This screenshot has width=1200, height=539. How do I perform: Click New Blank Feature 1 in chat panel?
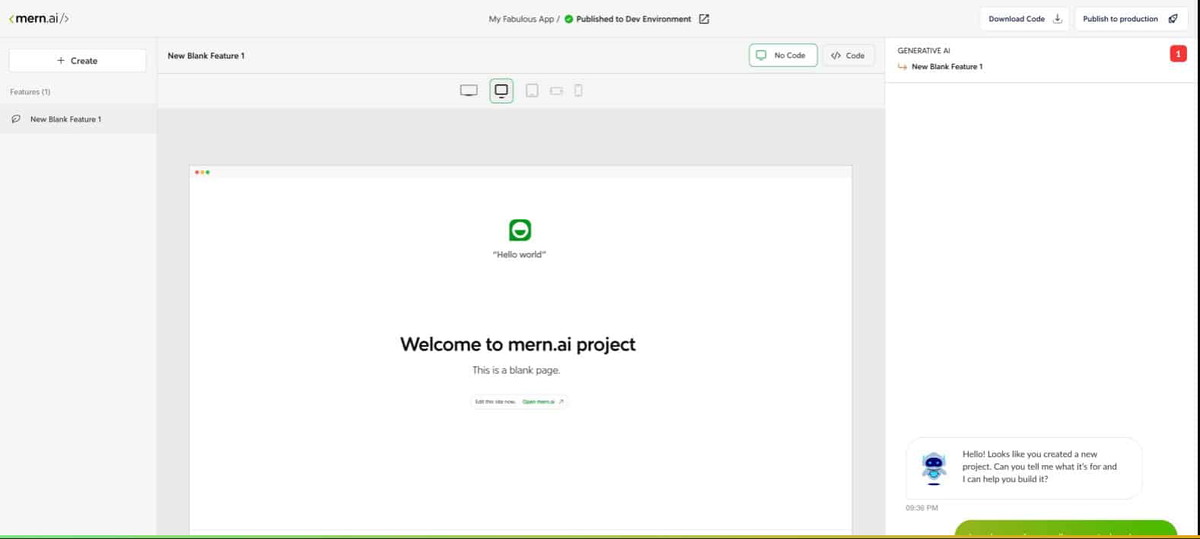pyautogui.click(x=947, y=67)
